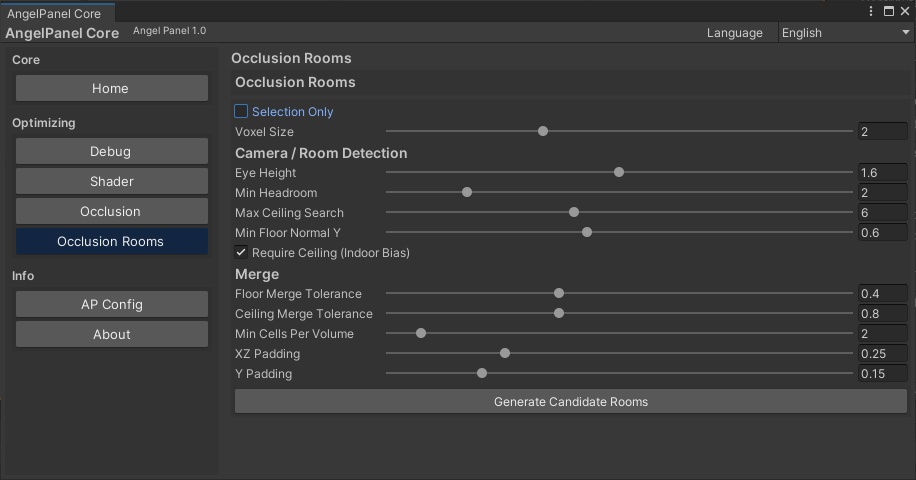Focus the Voxel Size value field
This screenshot has width=916, height=480.
click(882, 131)
